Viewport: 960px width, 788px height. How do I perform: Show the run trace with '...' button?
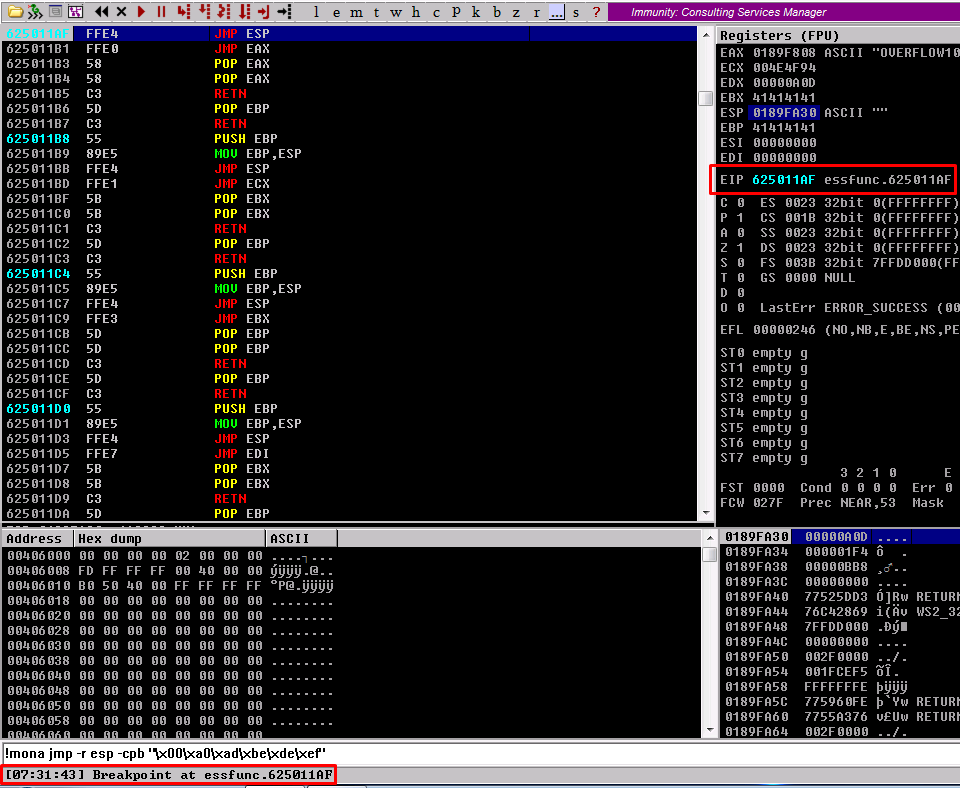click(x=557, y=12)
